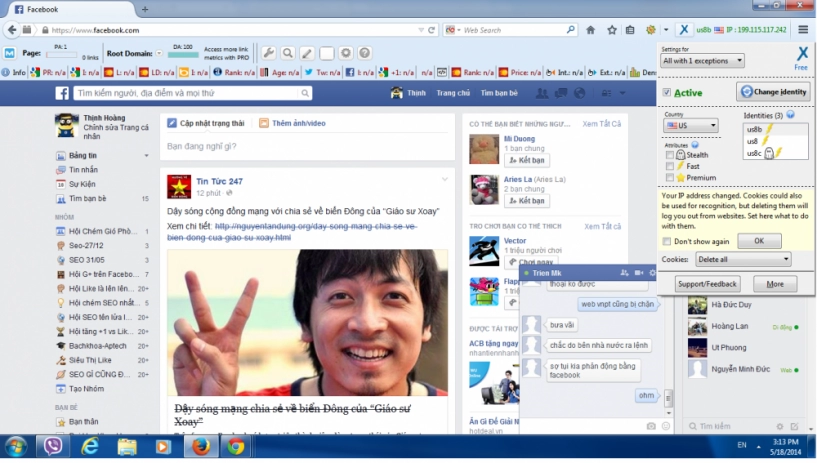Enable the Premium attribute checkbox
Image resolution: width=817 pixels, height=463 pixels.
[670, 178]
